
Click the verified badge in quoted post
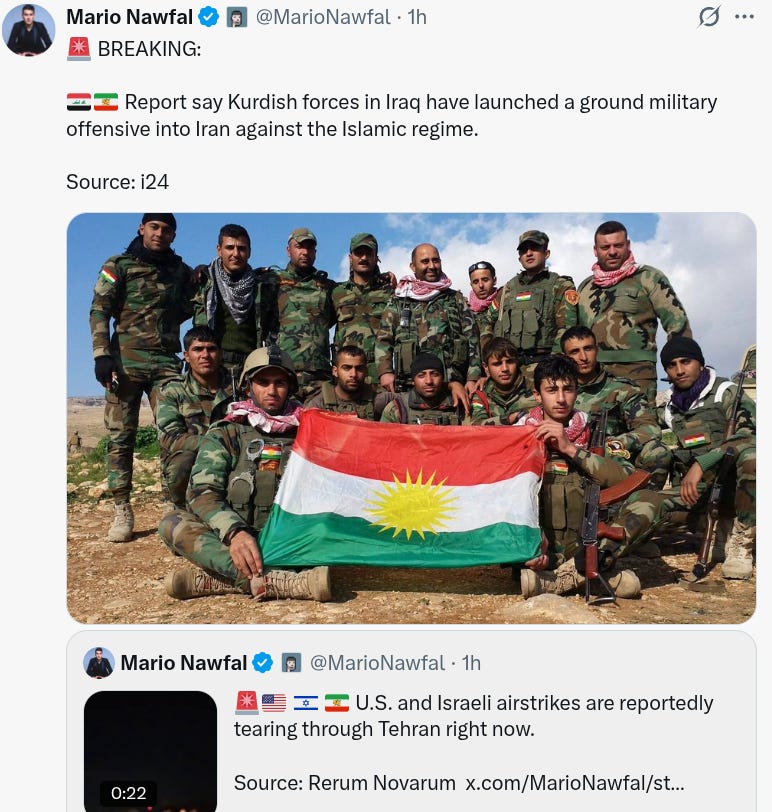[263, 663]
